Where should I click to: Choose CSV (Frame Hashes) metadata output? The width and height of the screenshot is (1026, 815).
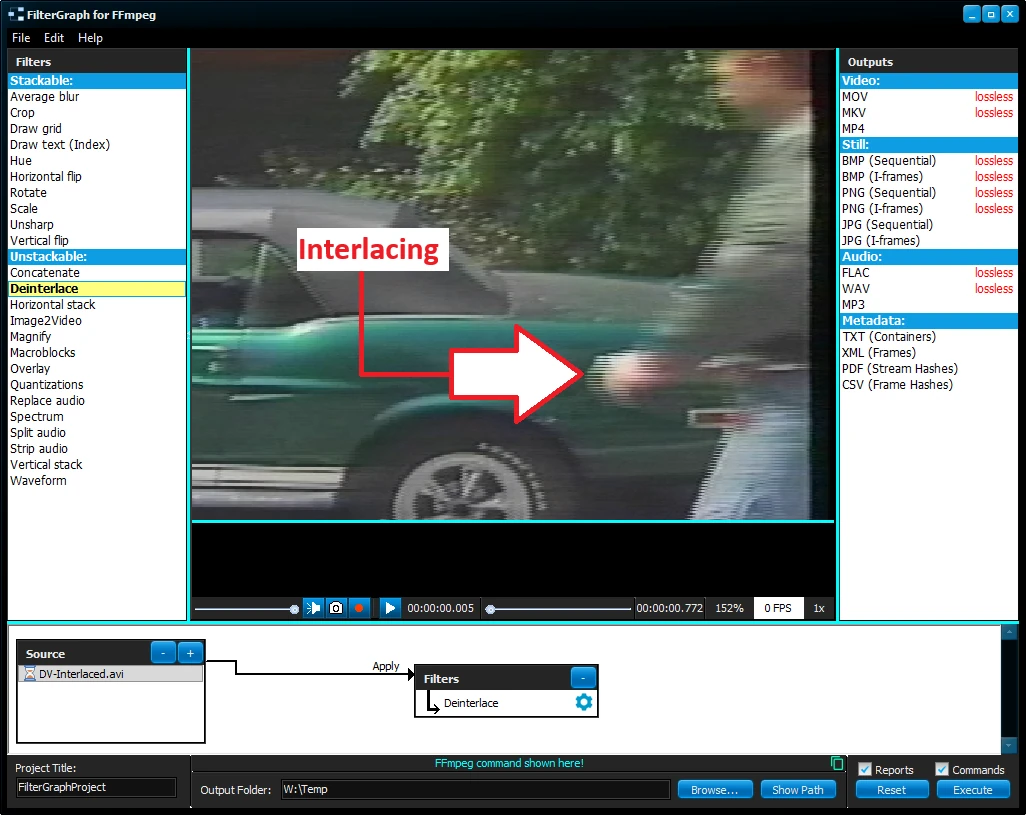point(929,385)
